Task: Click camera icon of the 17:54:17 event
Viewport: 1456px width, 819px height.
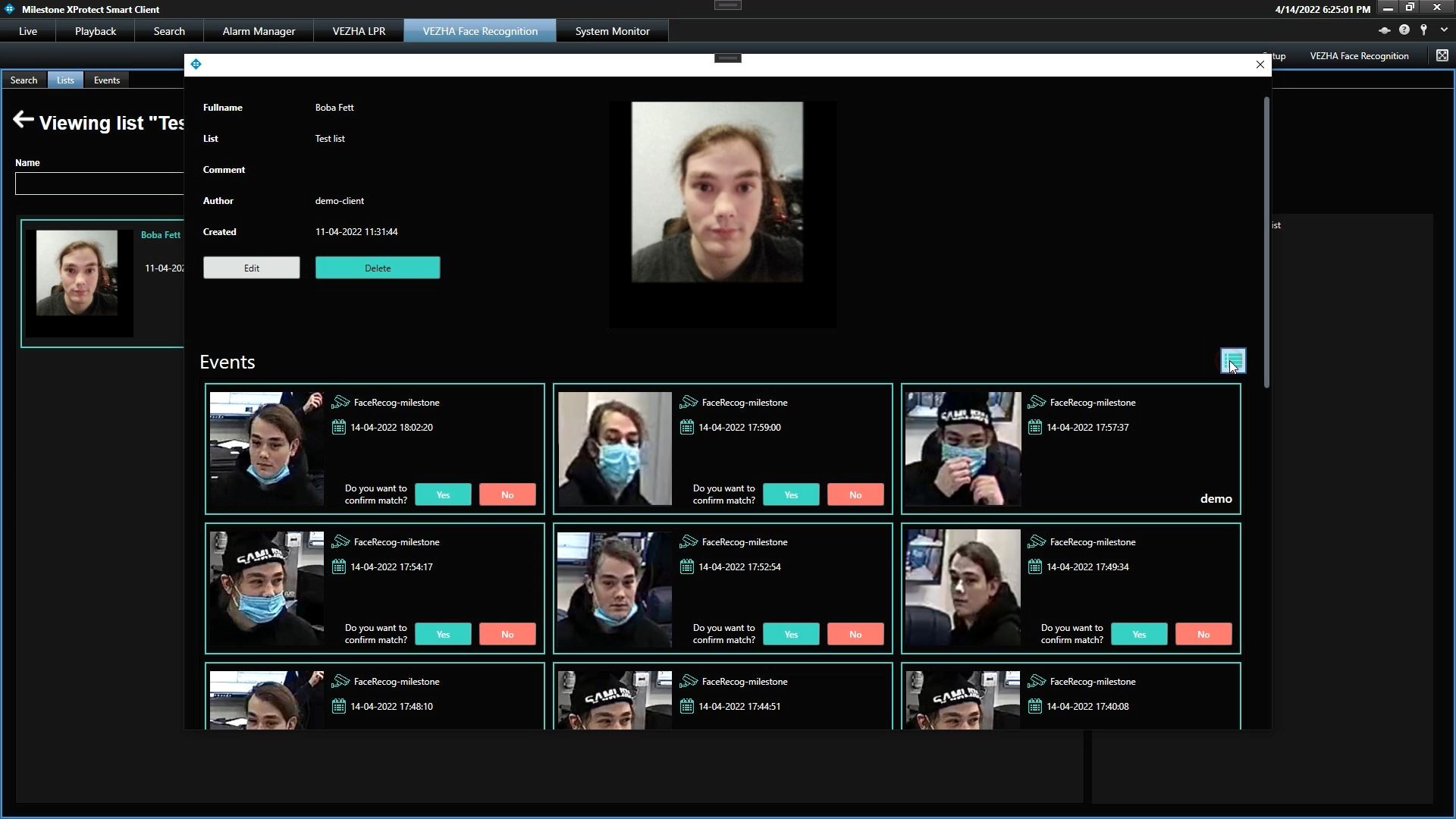Action: [x=340, y=541]
